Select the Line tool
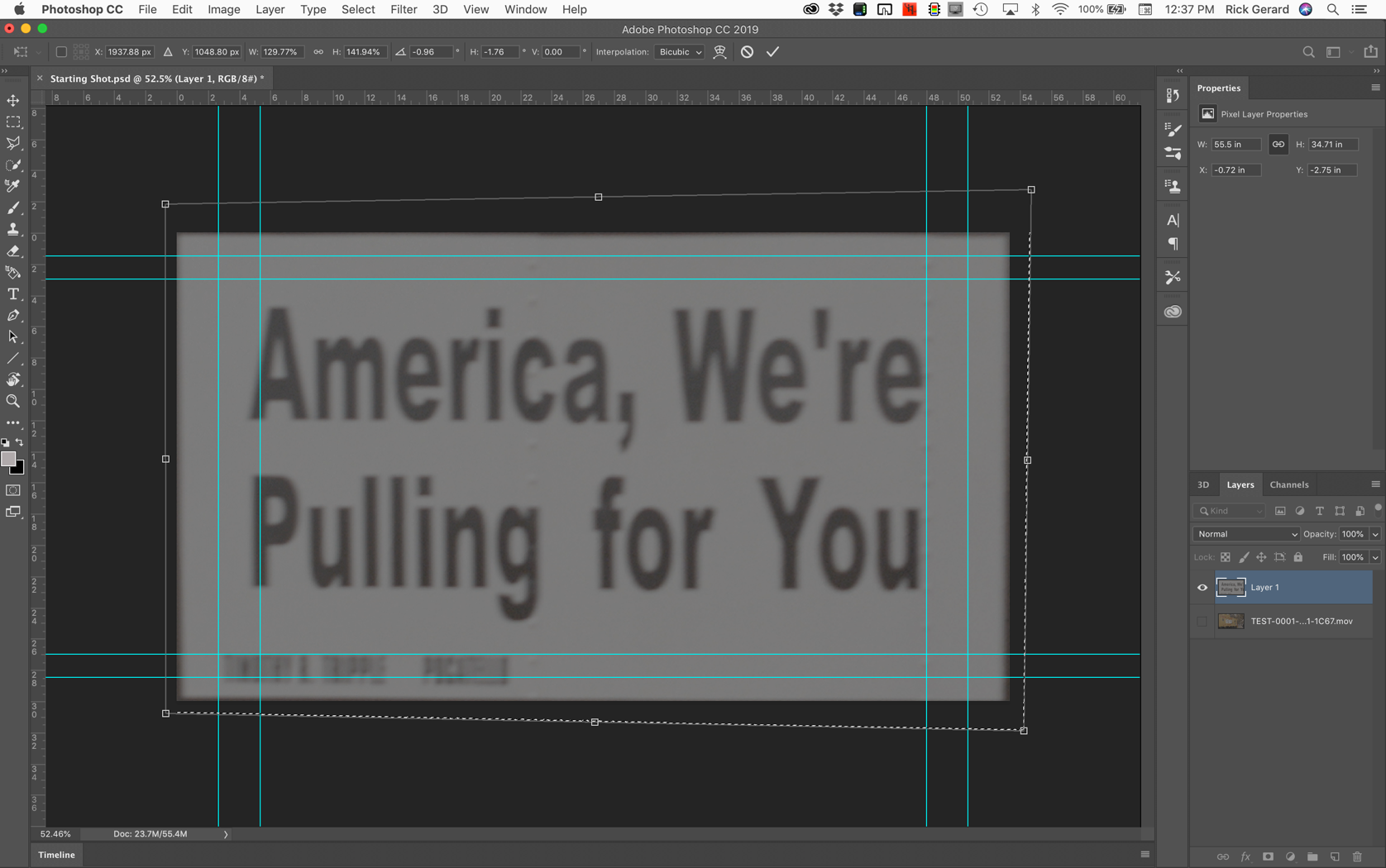The image size is (1386, 868). point(13,358)
